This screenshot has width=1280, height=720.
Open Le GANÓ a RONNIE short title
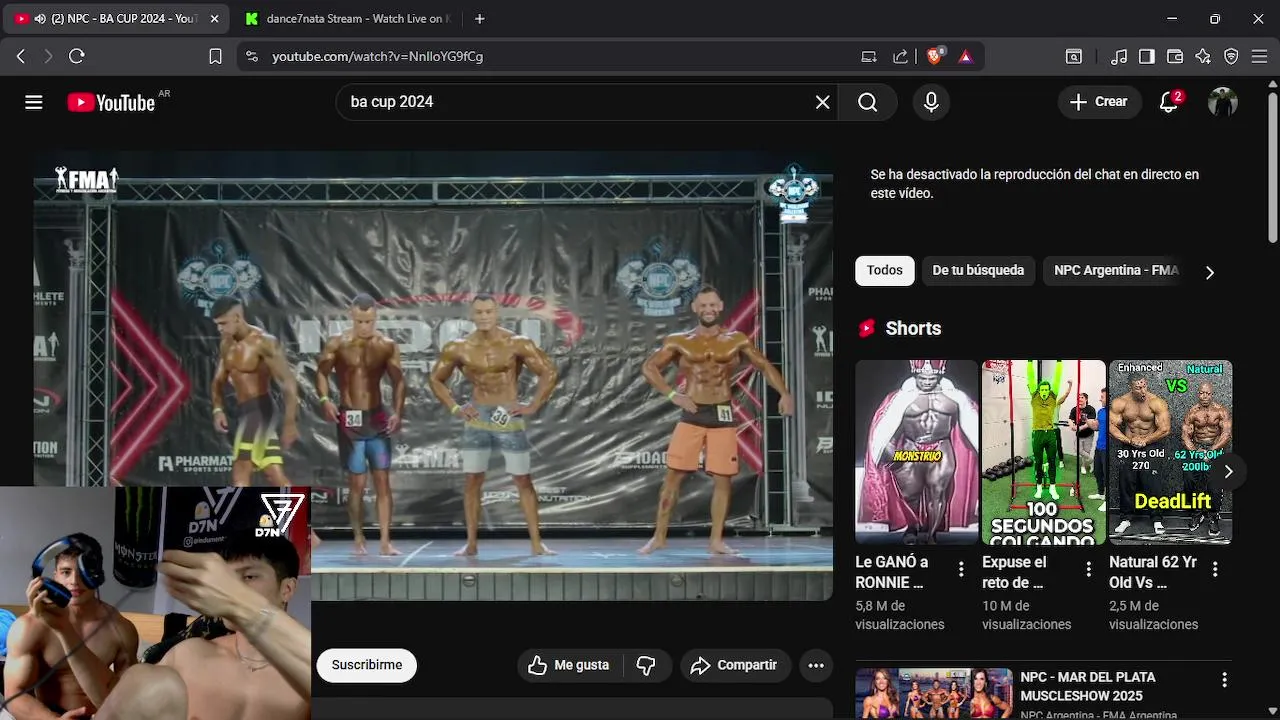tap(892, 572)
